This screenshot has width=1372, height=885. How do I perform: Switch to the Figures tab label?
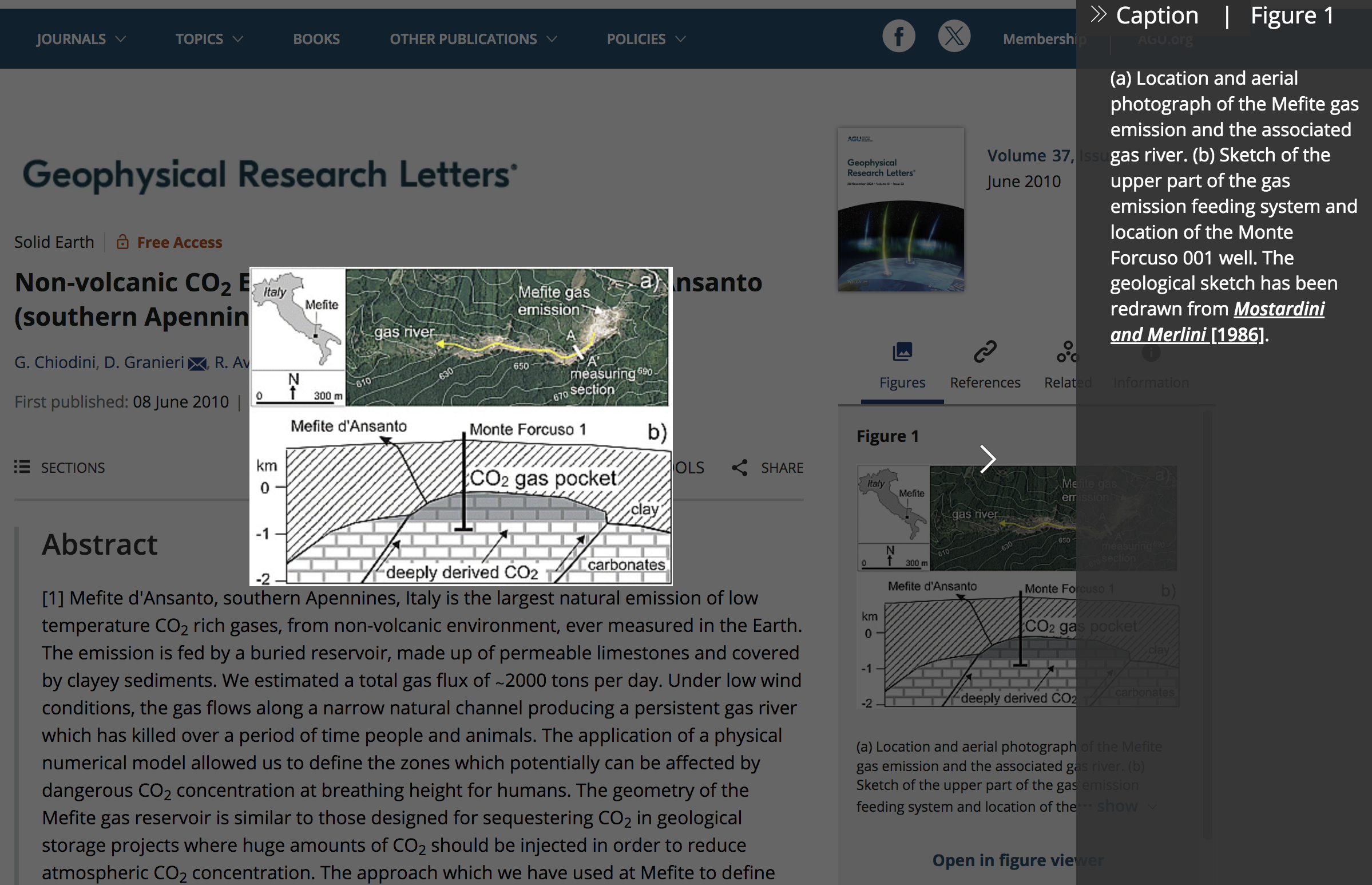click(902, 382)
